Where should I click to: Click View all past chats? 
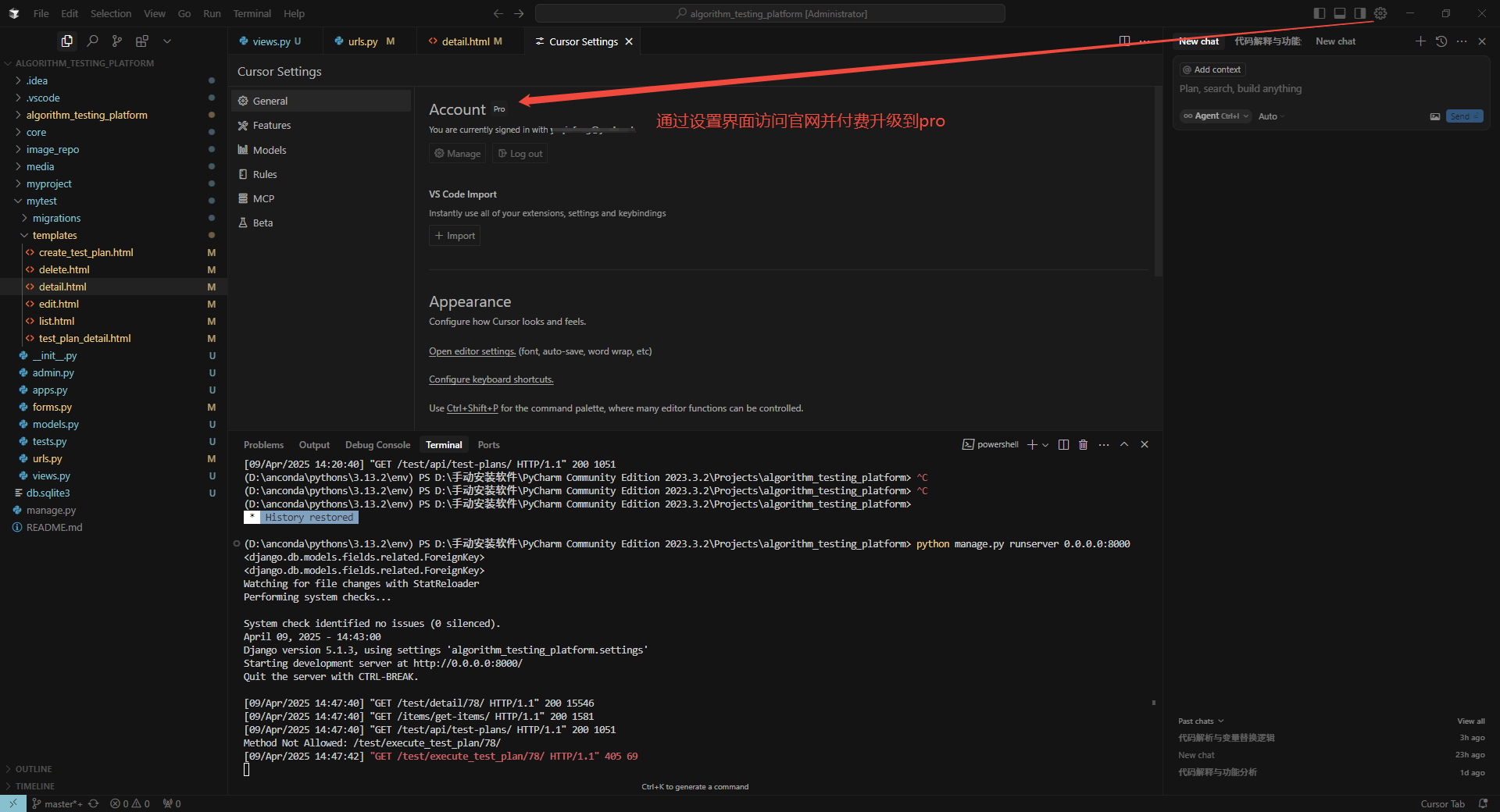pyautogui.click(x=1471, y=721)
